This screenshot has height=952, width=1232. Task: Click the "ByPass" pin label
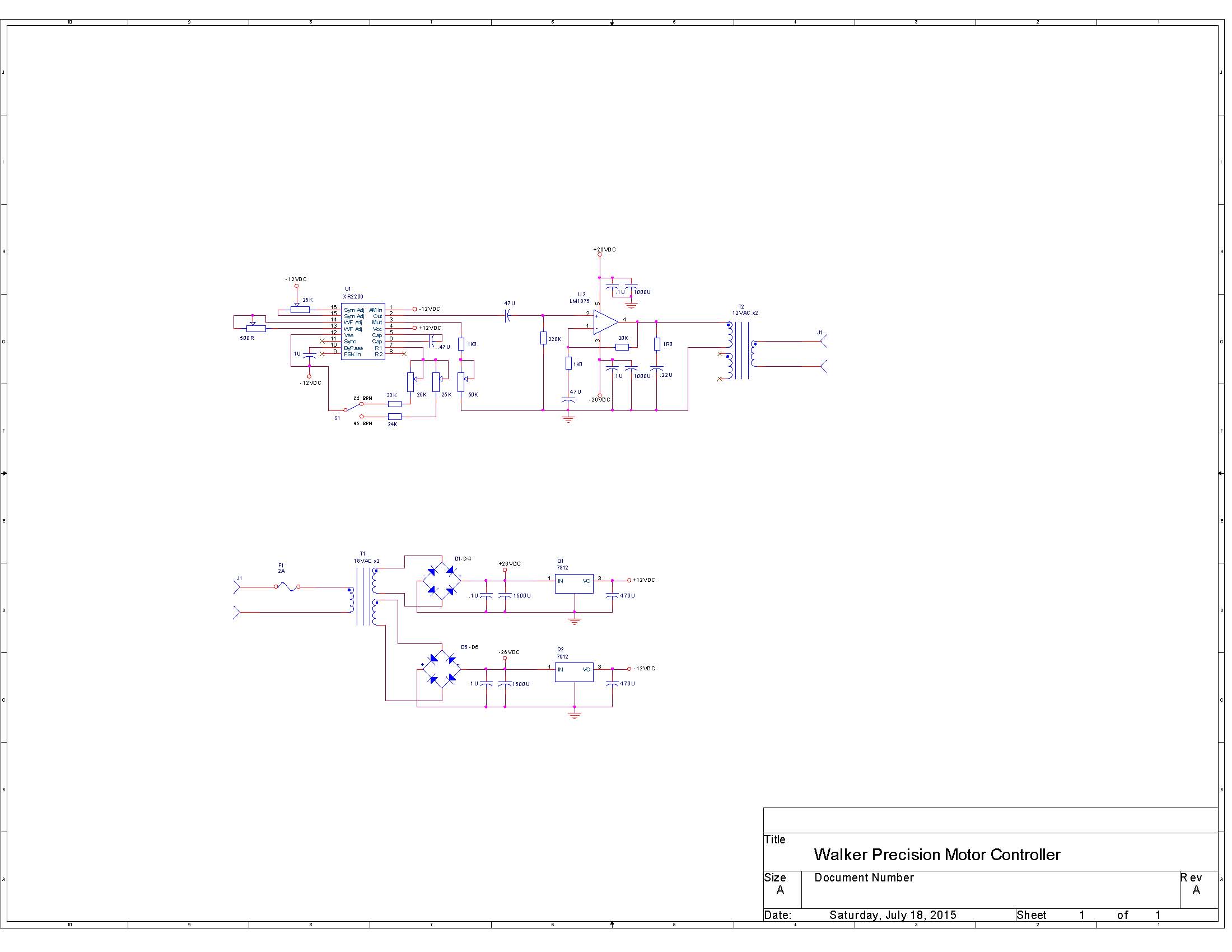[x=353, y=348]
